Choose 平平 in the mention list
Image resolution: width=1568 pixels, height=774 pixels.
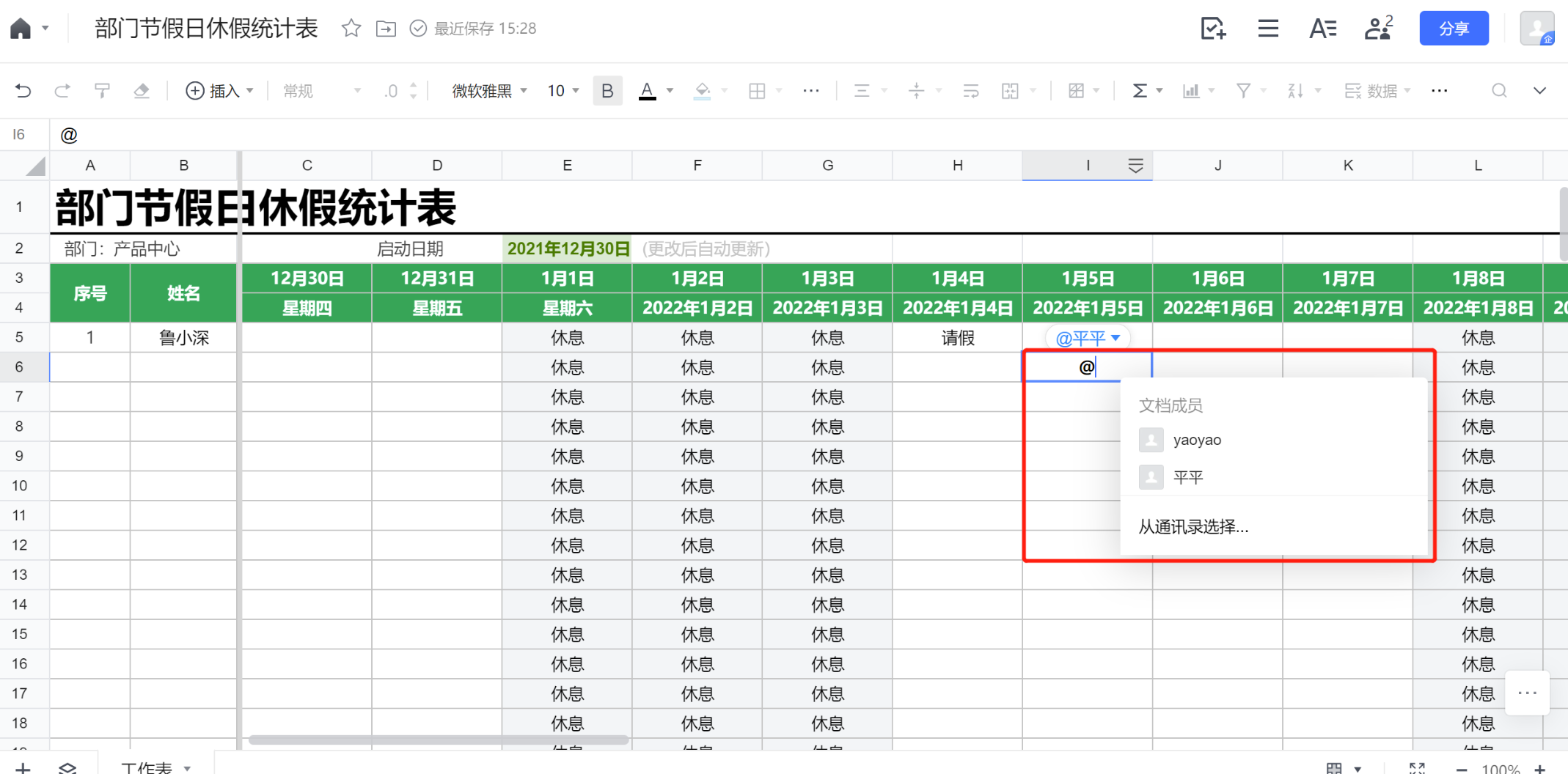coord(1188,478)
